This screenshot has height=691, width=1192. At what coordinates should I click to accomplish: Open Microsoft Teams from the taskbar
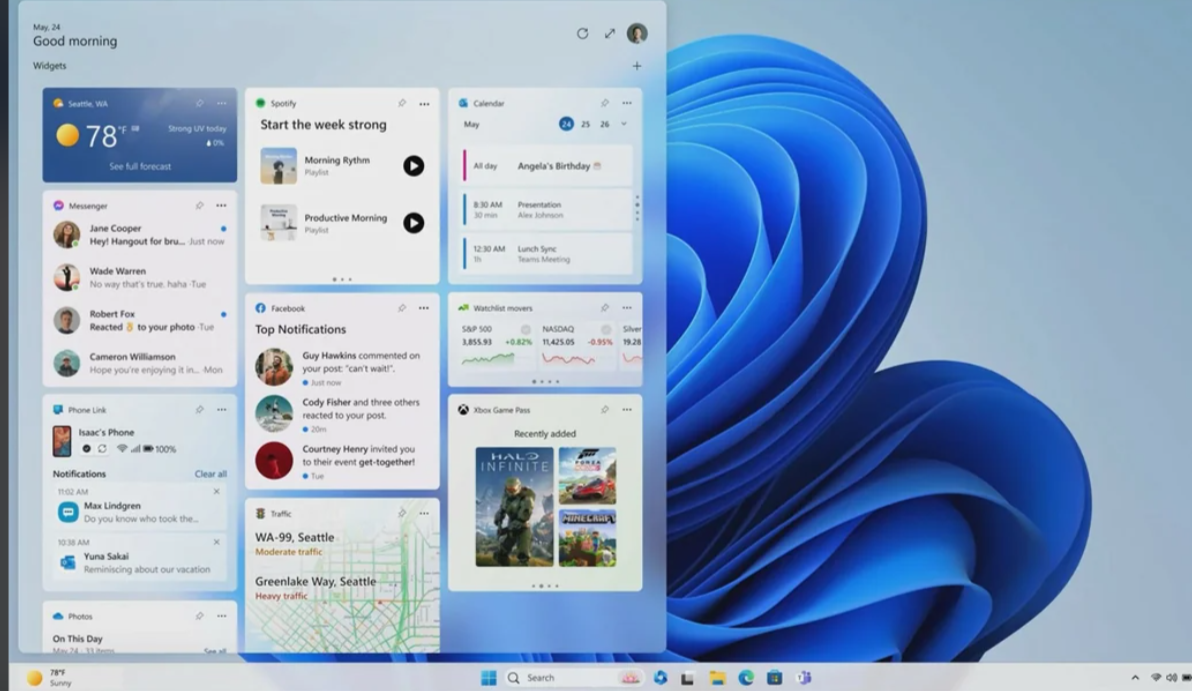804,677
